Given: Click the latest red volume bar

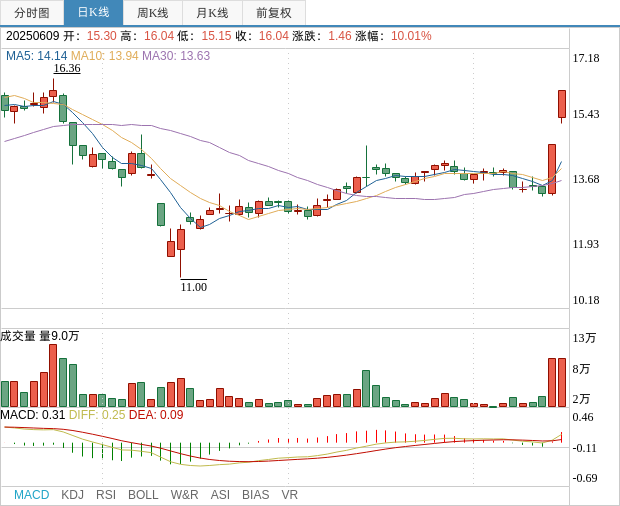Looking at the screenshot, I should (562, 383).
